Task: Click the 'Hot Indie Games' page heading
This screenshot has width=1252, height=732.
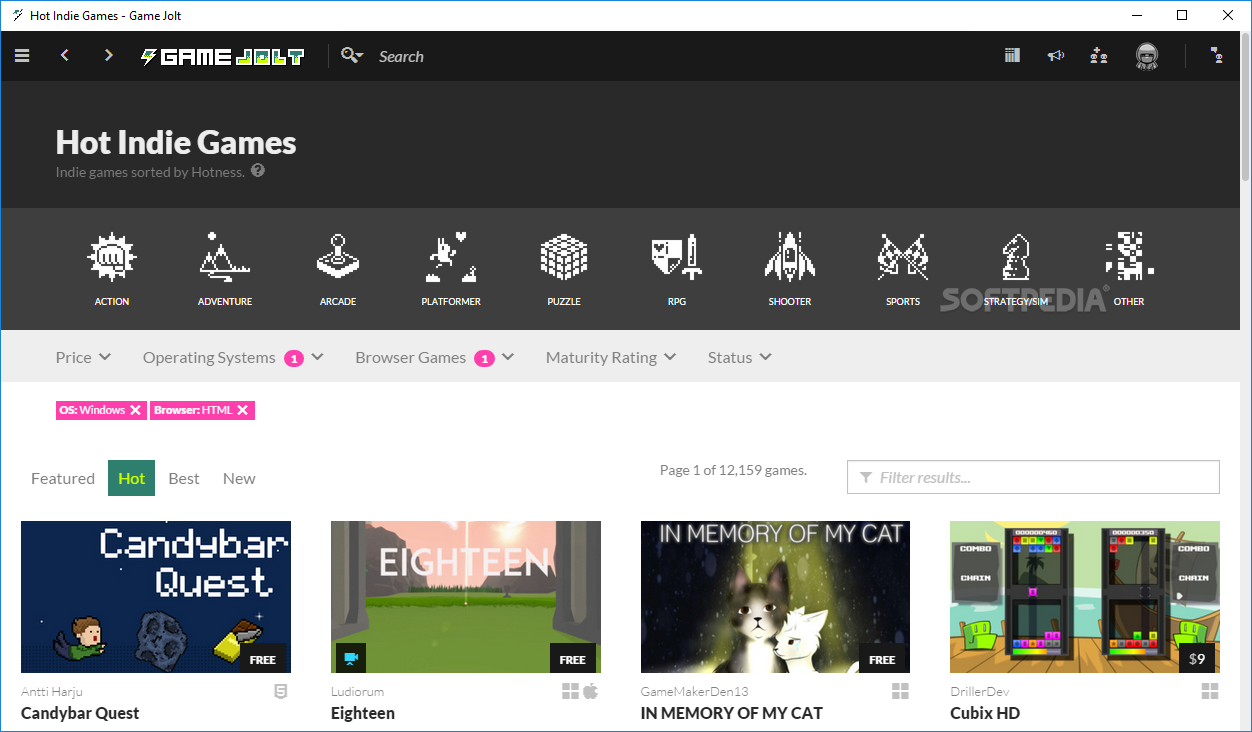Action: tap(176, 142)
